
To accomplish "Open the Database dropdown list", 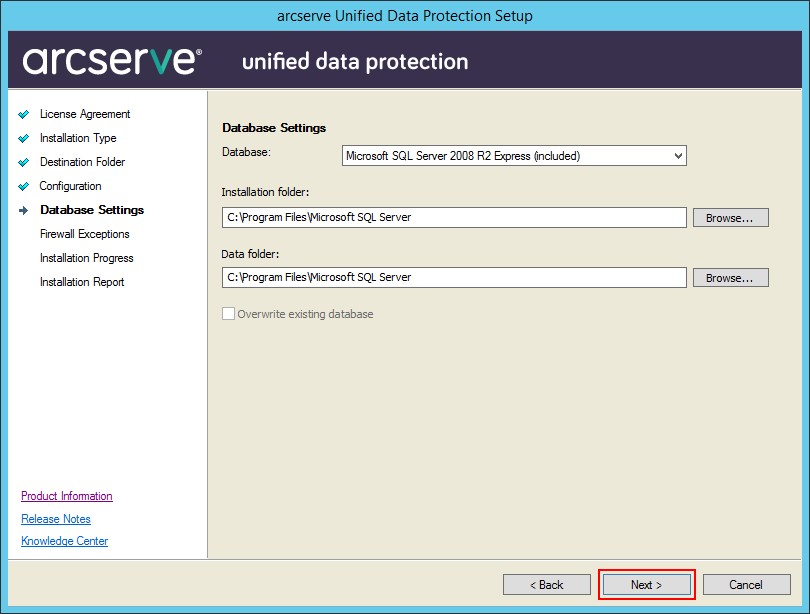I will click(x=514, y=155).
